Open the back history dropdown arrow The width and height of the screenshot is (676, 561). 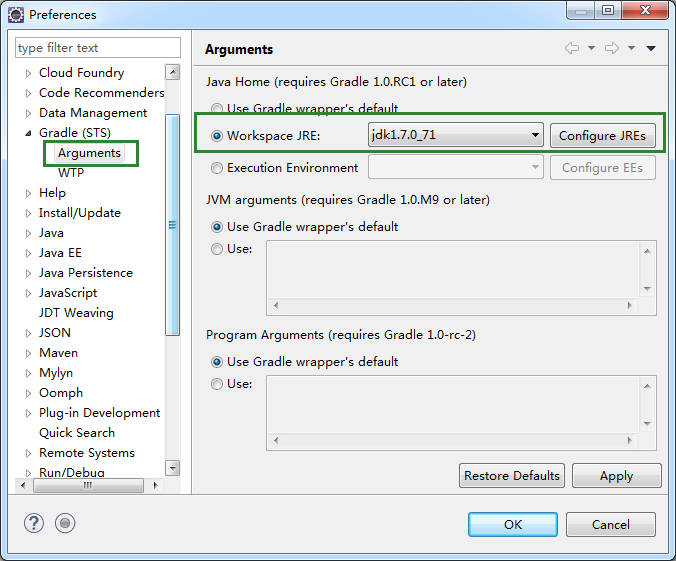(592, 48)
